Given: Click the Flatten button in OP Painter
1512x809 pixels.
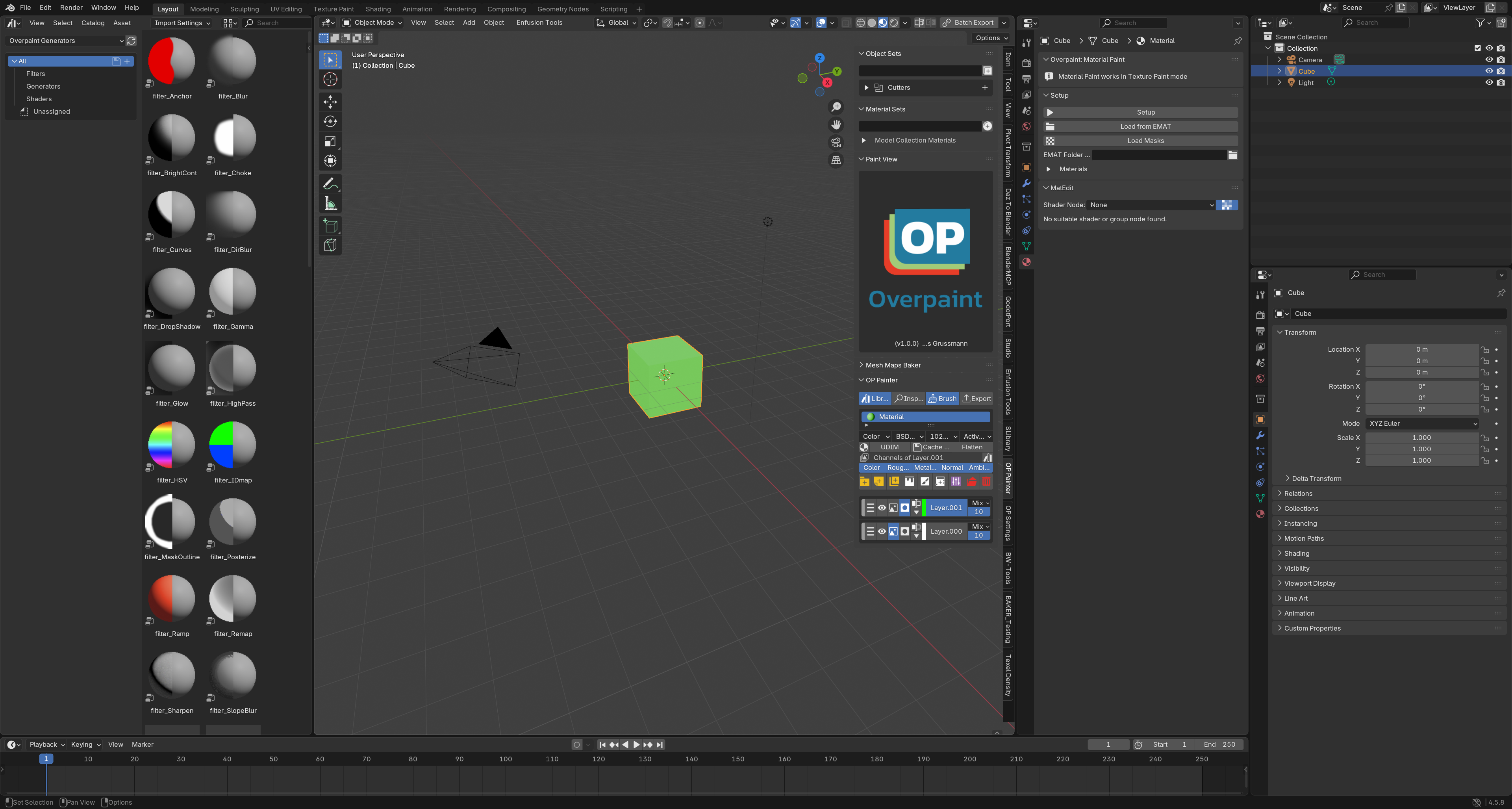Looking at the screenshot, I should click(x=972, y=447).
